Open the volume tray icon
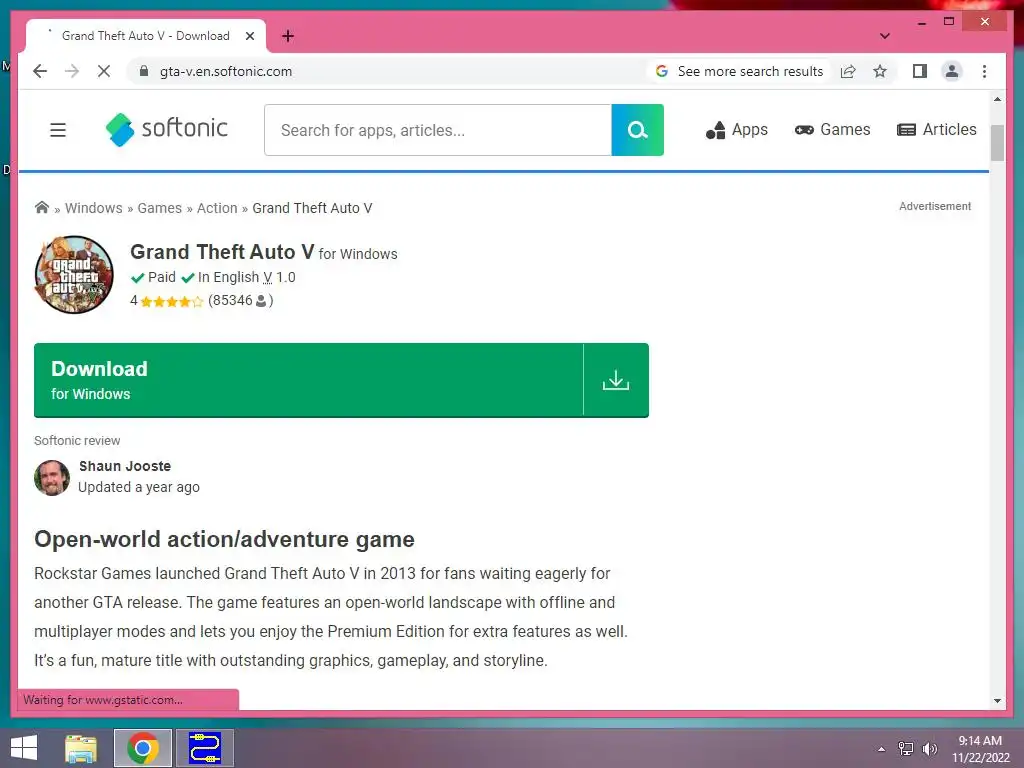 930,749
